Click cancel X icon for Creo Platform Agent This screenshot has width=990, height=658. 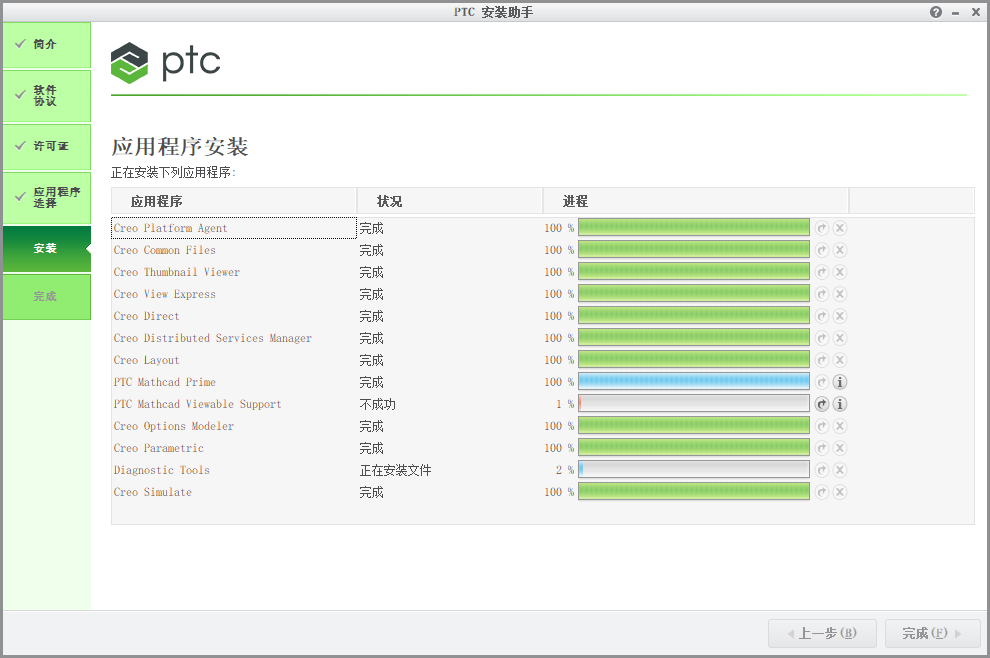pyautogui.click(x=840, y=228)
